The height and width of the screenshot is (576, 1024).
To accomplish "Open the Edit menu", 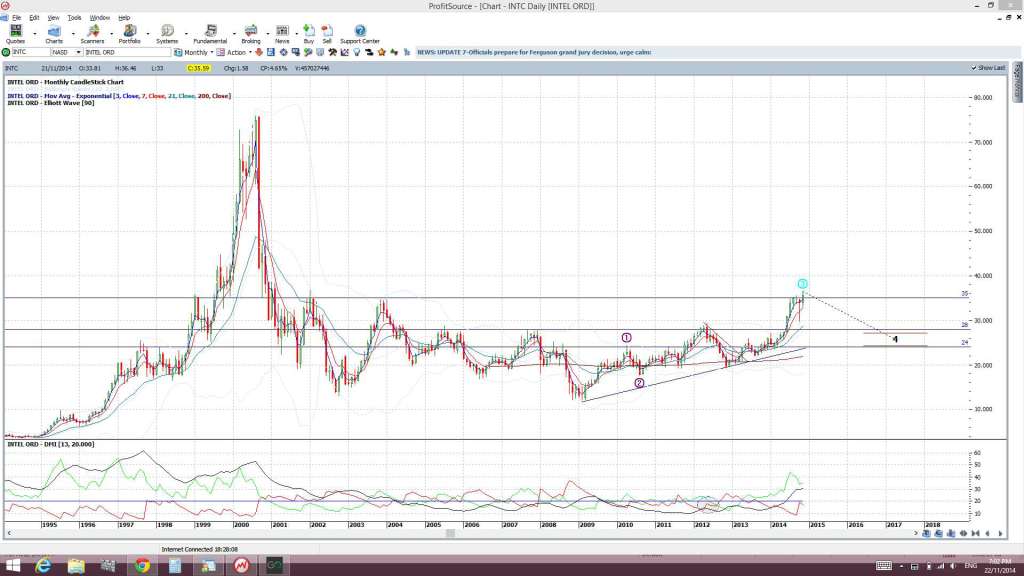I will [x=34, y=18].
